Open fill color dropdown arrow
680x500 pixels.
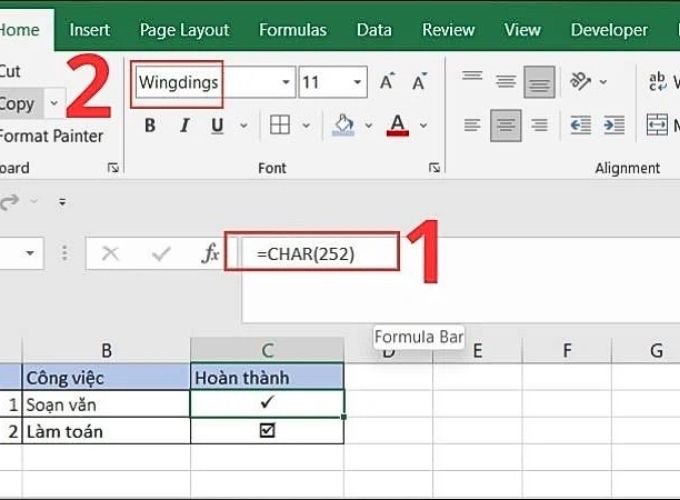coord(369,126)
